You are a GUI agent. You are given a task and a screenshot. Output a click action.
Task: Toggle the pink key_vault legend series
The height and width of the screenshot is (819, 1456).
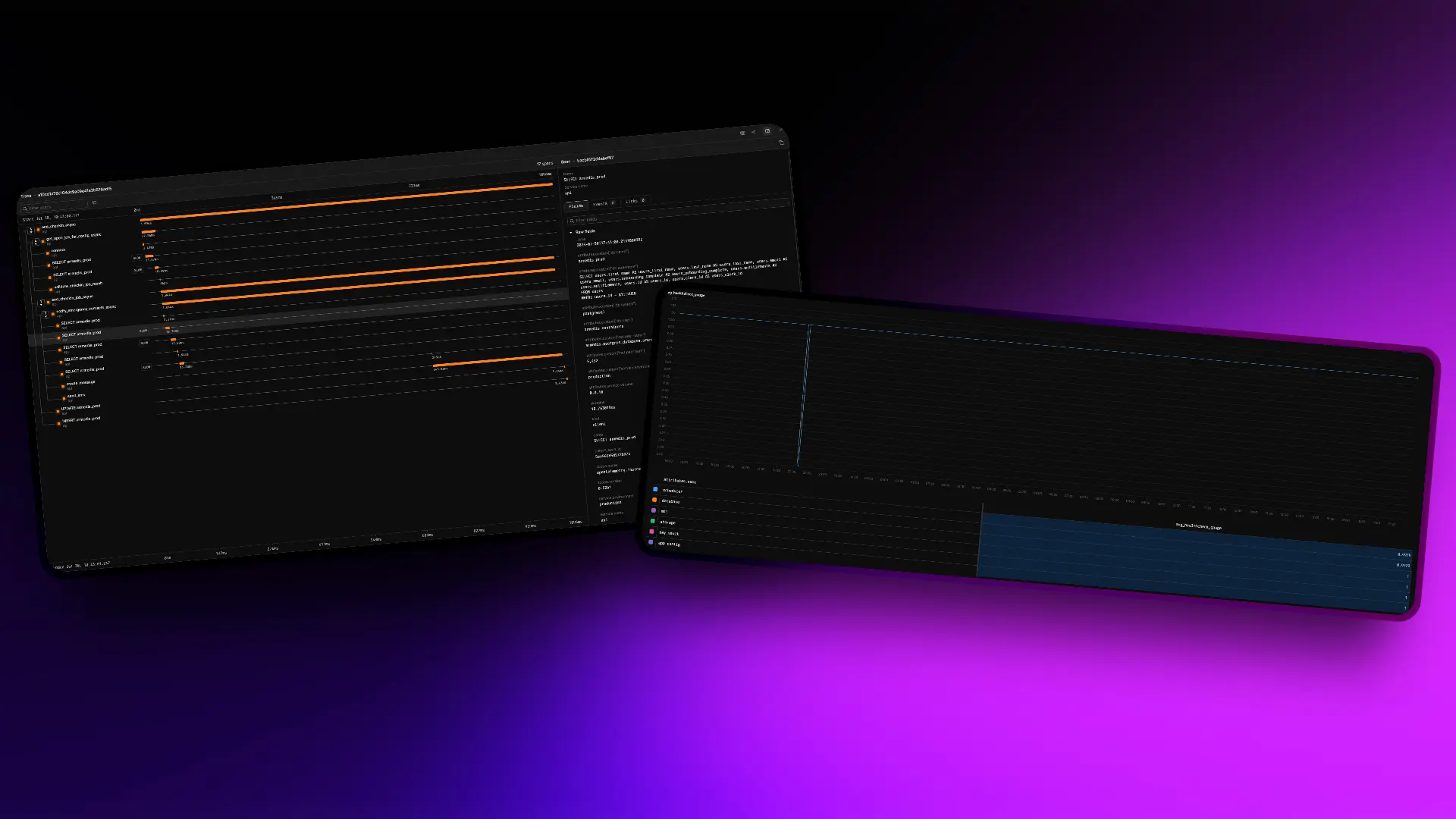(651, 532)
